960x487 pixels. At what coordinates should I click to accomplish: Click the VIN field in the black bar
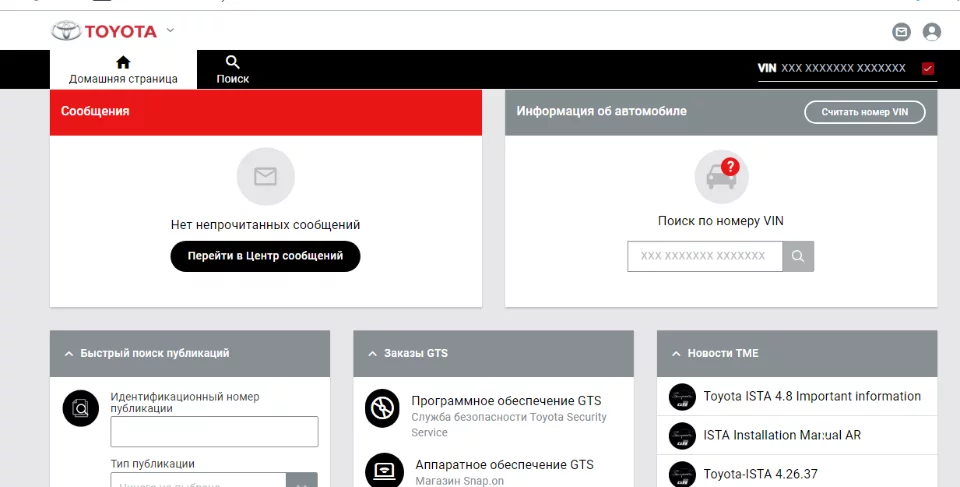tap(843, 68)
